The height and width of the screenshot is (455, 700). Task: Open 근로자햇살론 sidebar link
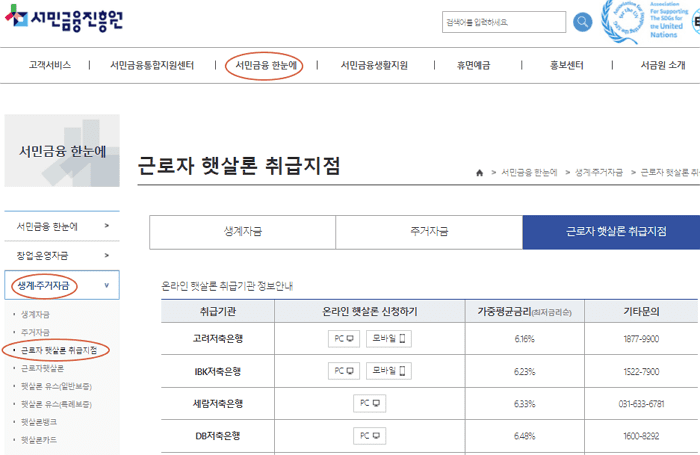pos(42,368)
